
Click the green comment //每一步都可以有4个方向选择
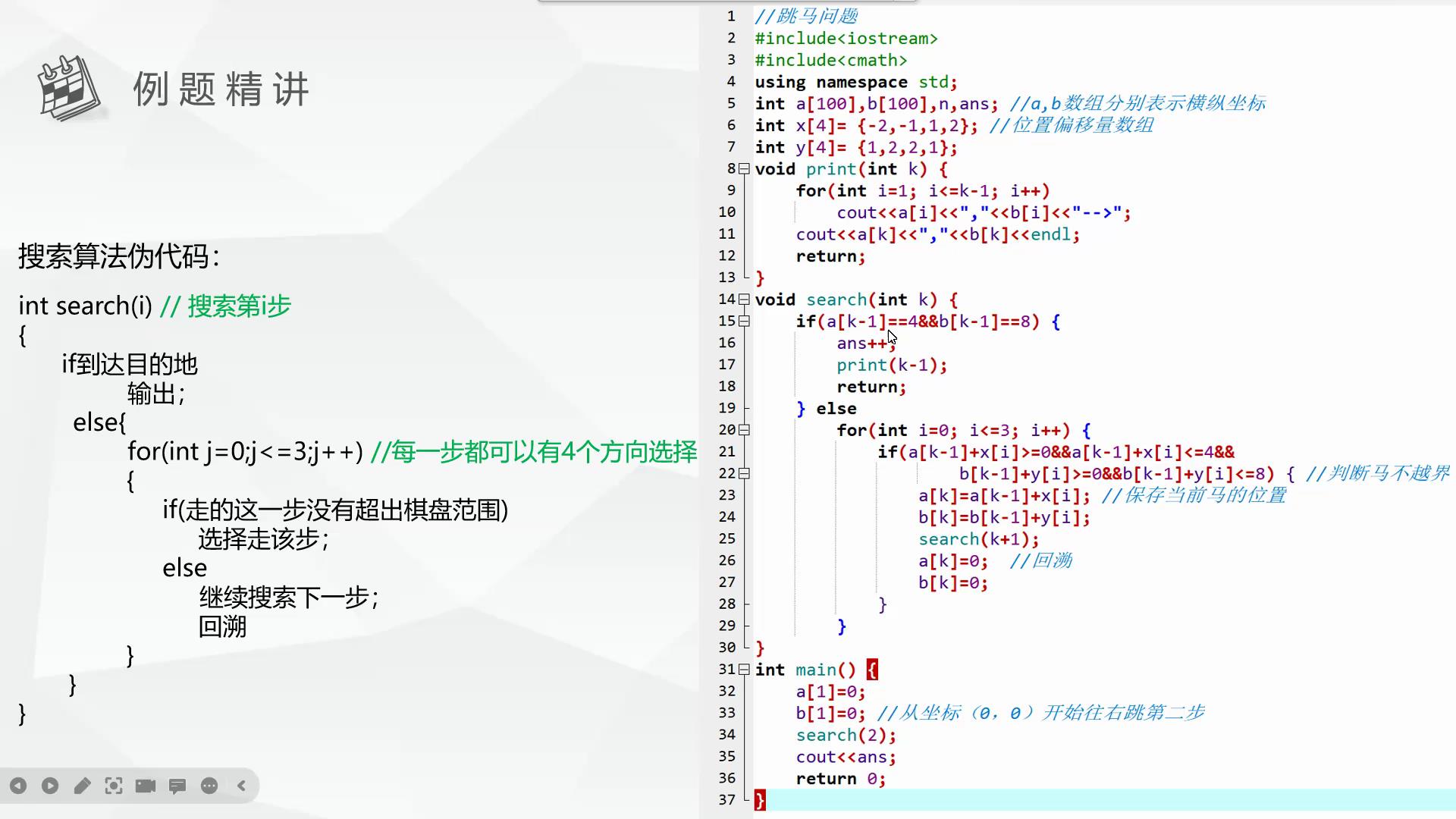click(x=534, y=452)
